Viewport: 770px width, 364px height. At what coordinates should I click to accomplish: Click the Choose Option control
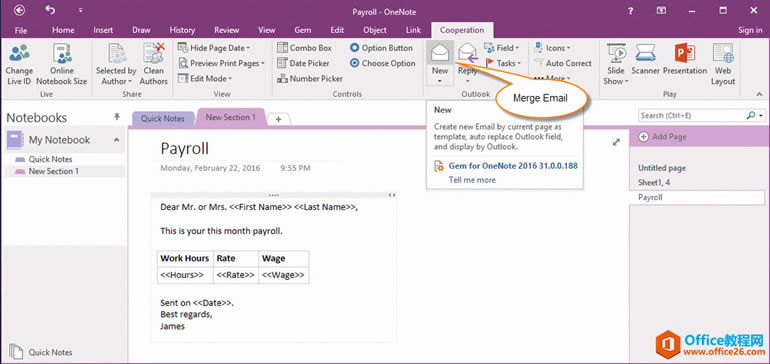pyautogui.click(x=383, y=63)
